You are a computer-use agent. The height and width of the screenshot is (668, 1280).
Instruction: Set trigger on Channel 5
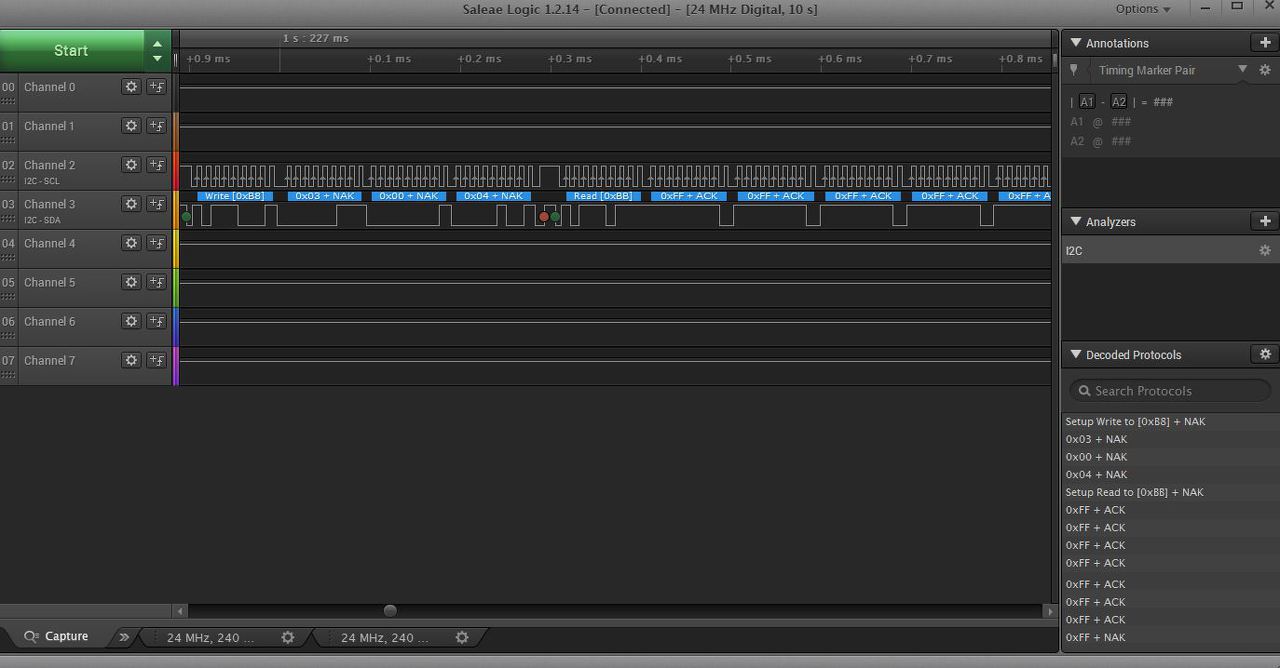click(156, 282)
